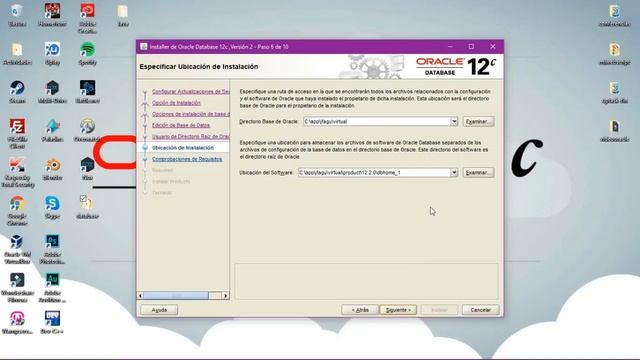Click the Ubicación del Software path field
The width and height of the screenshot is (640, 360).
374,173
